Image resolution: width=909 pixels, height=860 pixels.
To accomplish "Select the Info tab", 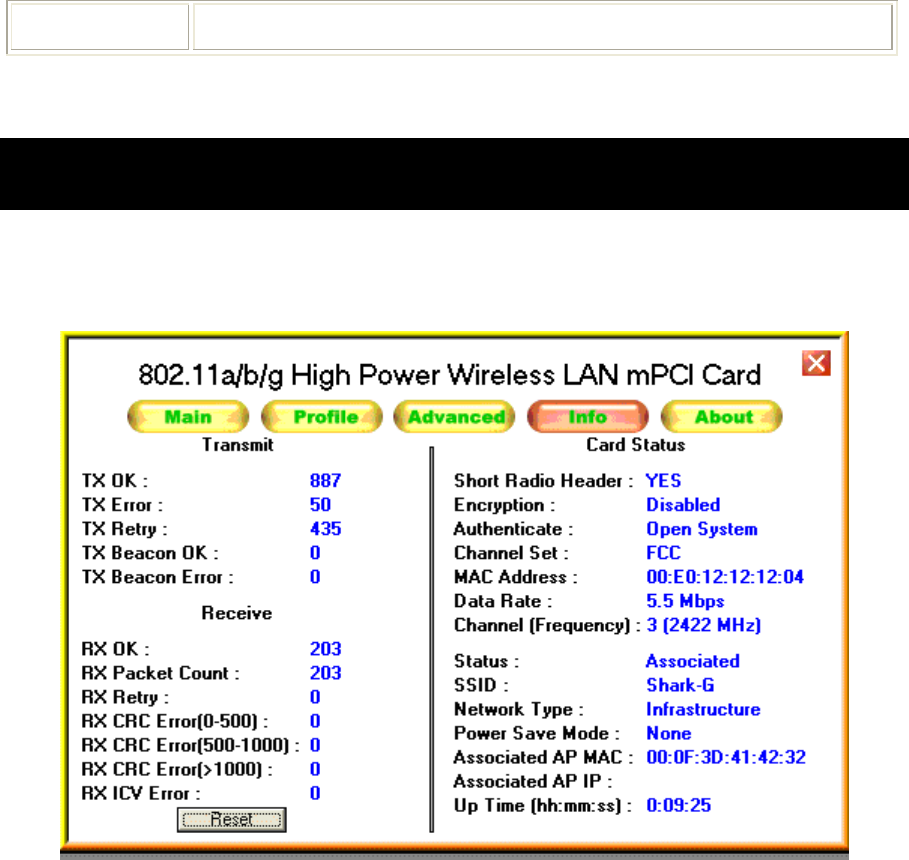I will [x=588, y=416].
